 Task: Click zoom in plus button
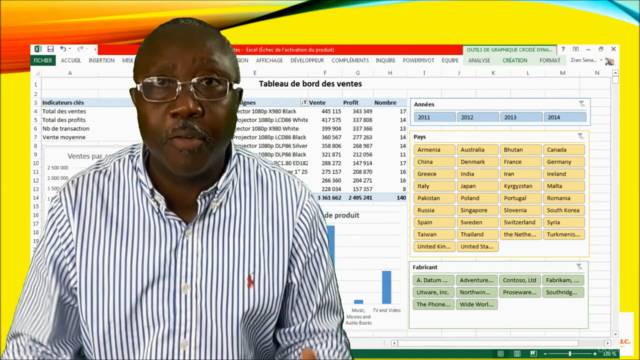[595, 353]
